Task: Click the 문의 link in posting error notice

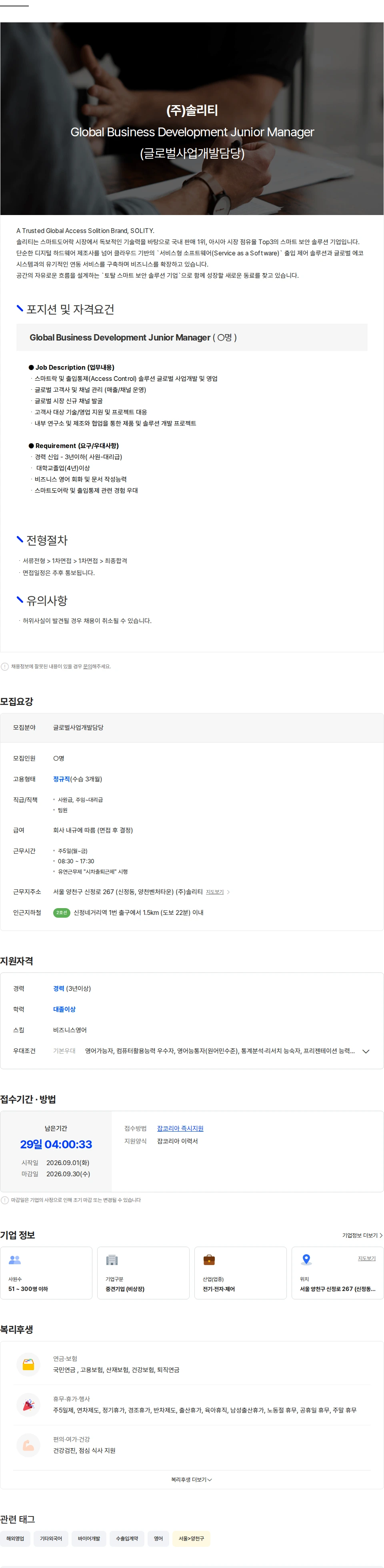Action: (88, 667)
